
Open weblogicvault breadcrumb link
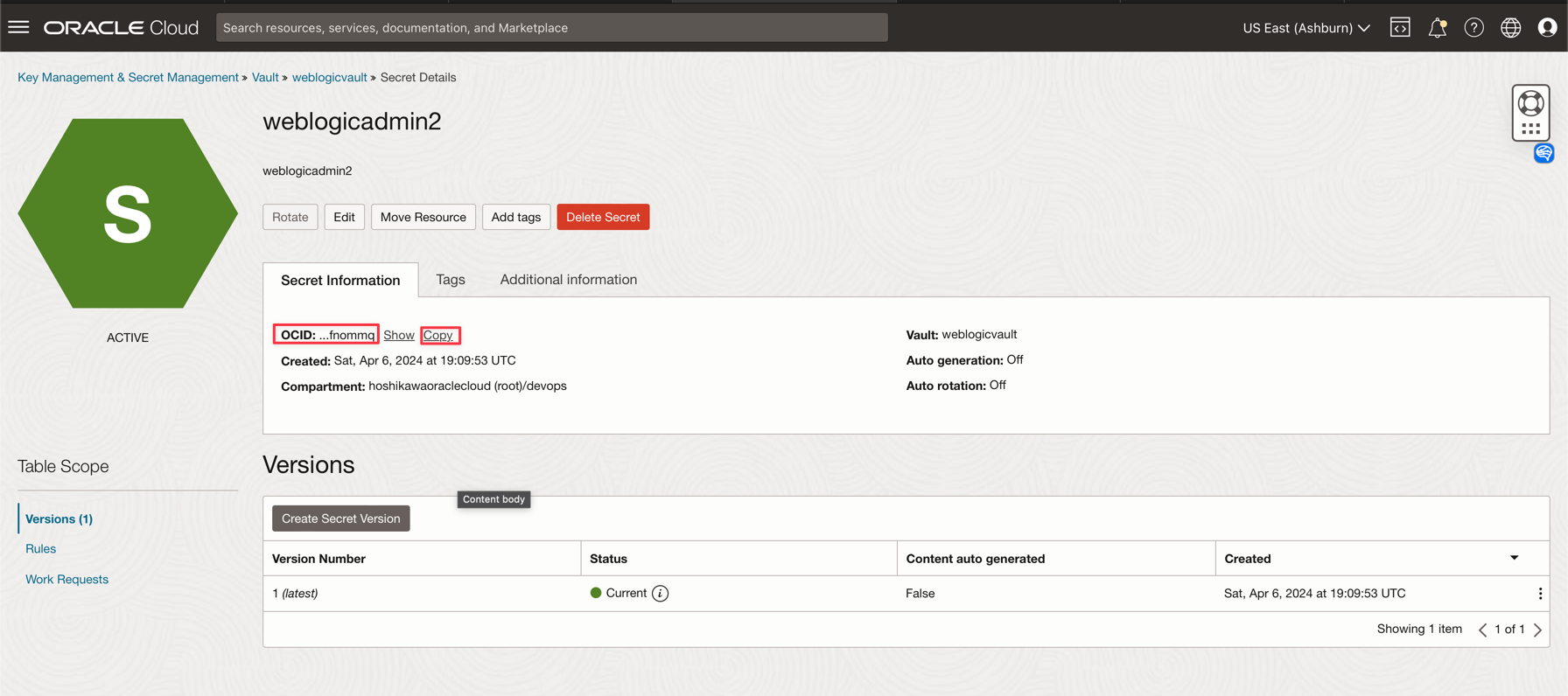pyautogui.click(x=330, y=77)
